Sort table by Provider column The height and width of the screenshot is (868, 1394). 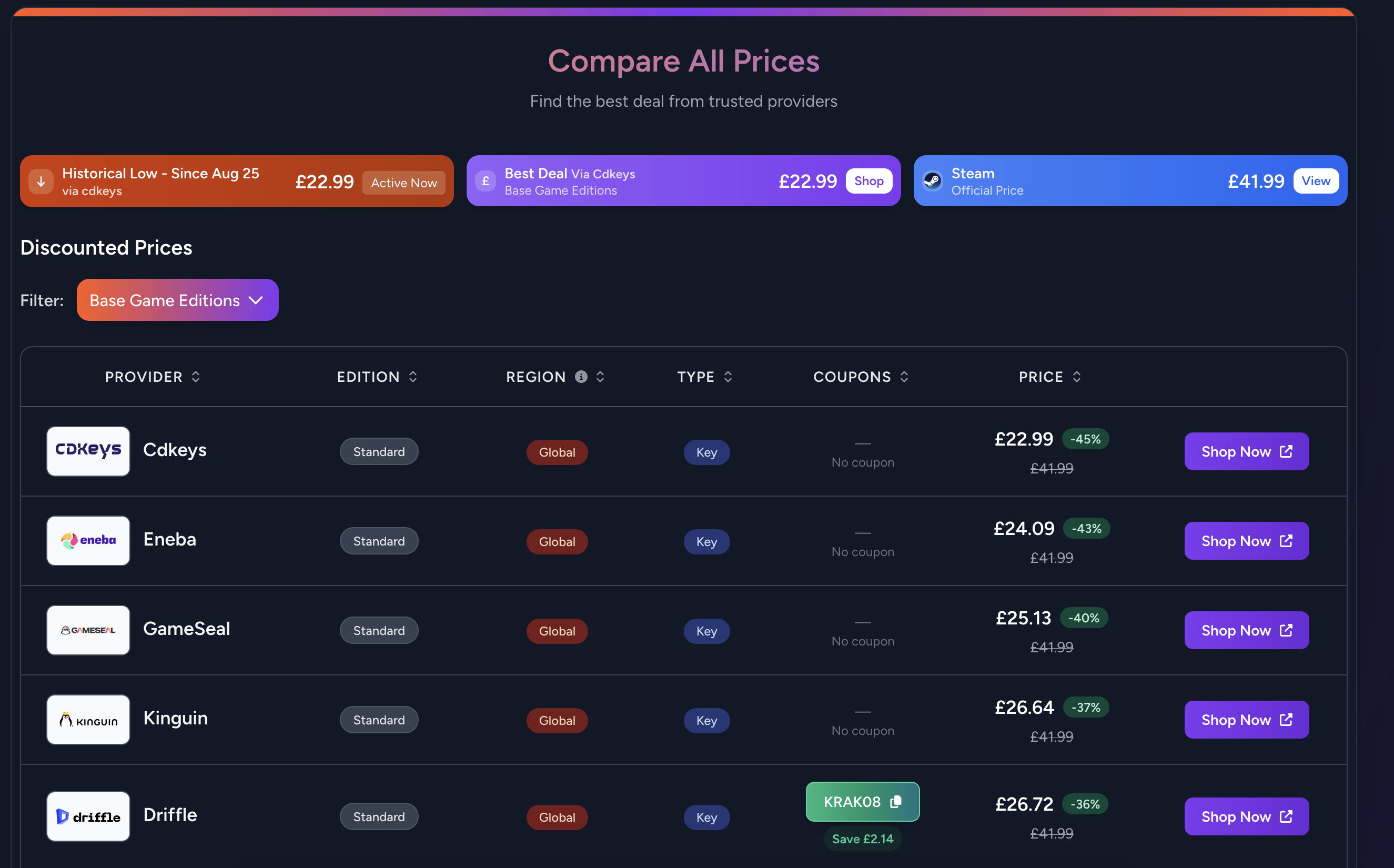[152, 377]
